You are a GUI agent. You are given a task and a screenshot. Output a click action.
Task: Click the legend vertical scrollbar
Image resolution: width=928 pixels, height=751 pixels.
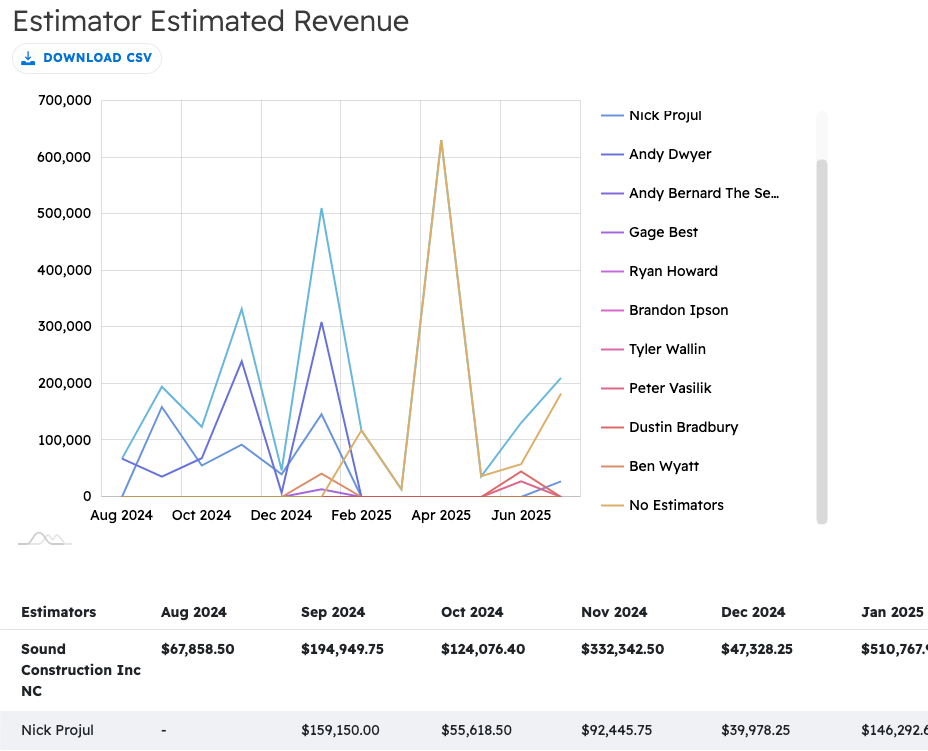coord(822,340)
